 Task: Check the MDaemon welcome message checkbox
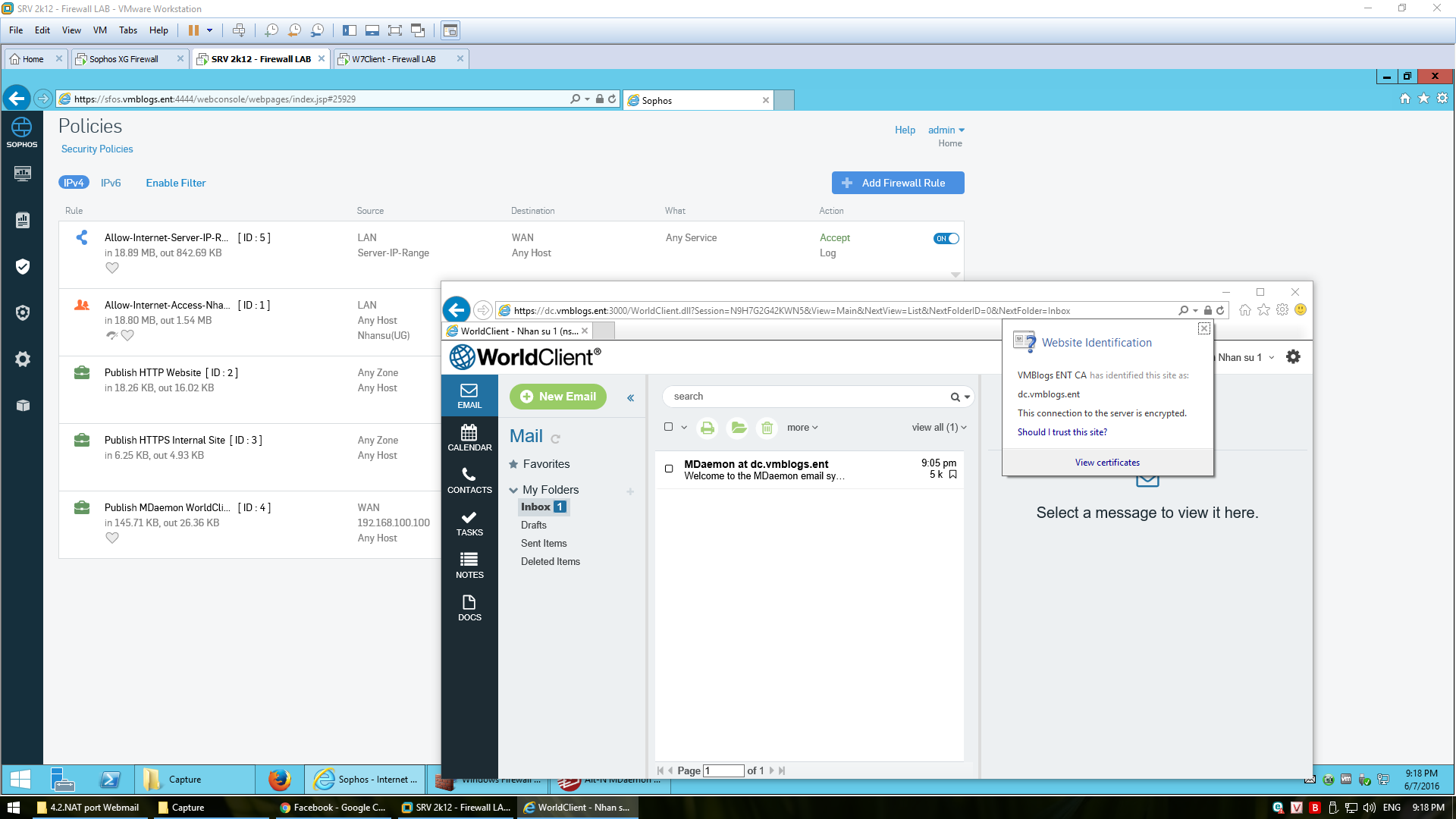pos(669,469)
